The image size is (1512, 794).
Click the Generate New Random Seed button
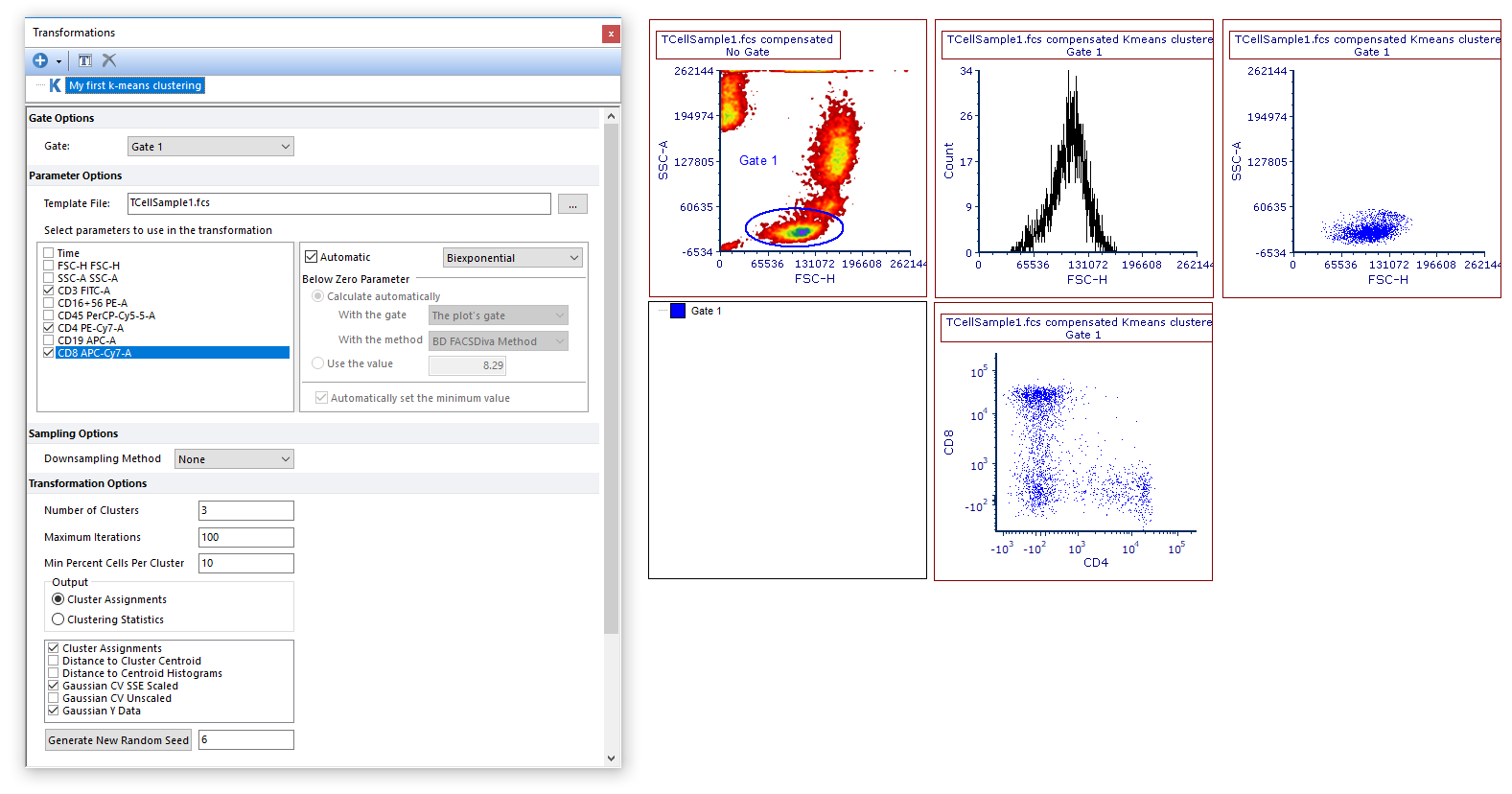(x=119, y=740)
